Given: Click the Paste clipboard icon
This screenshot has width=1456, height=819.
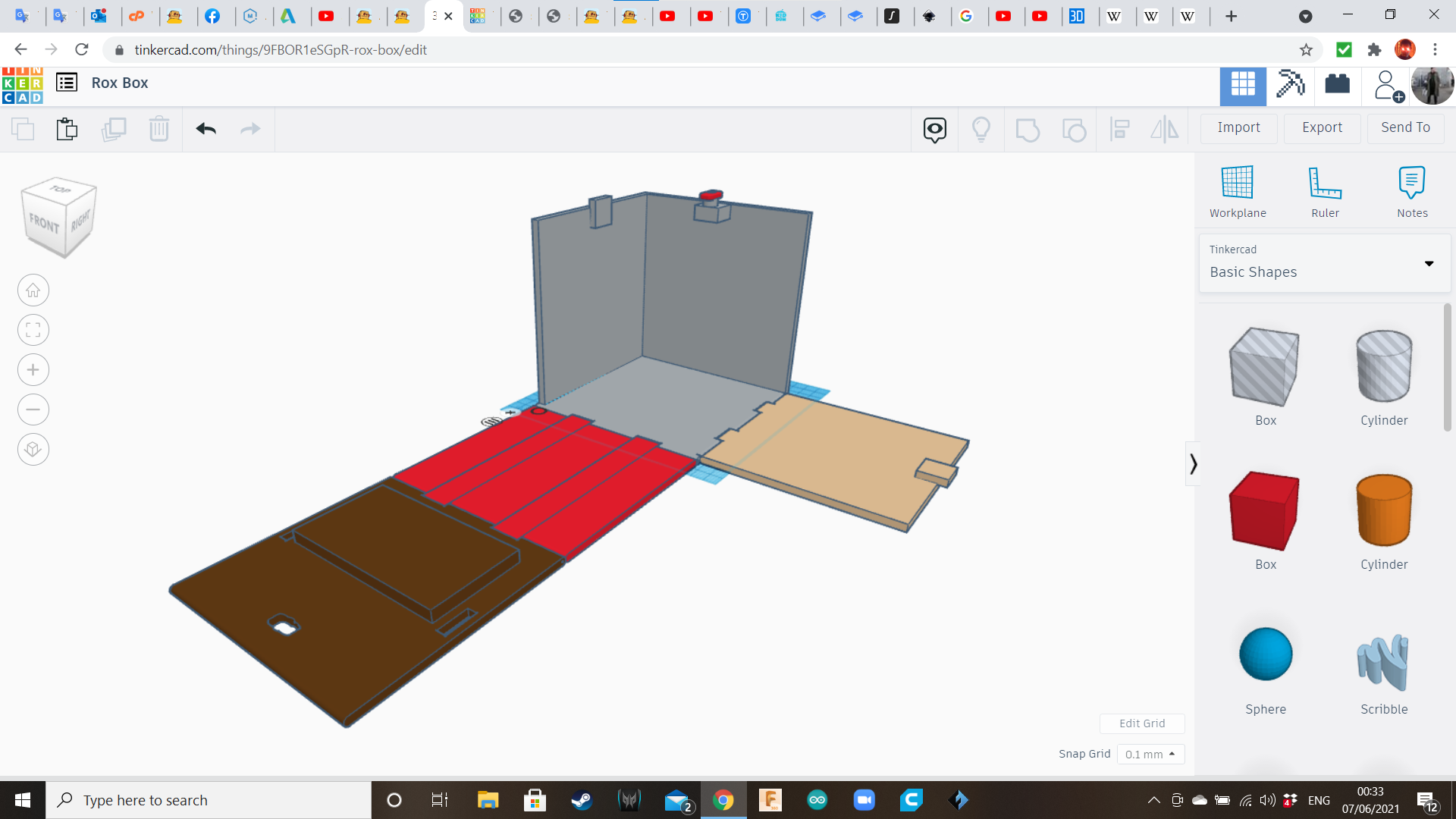Looking at the screenshot, I should coord(67,129).
